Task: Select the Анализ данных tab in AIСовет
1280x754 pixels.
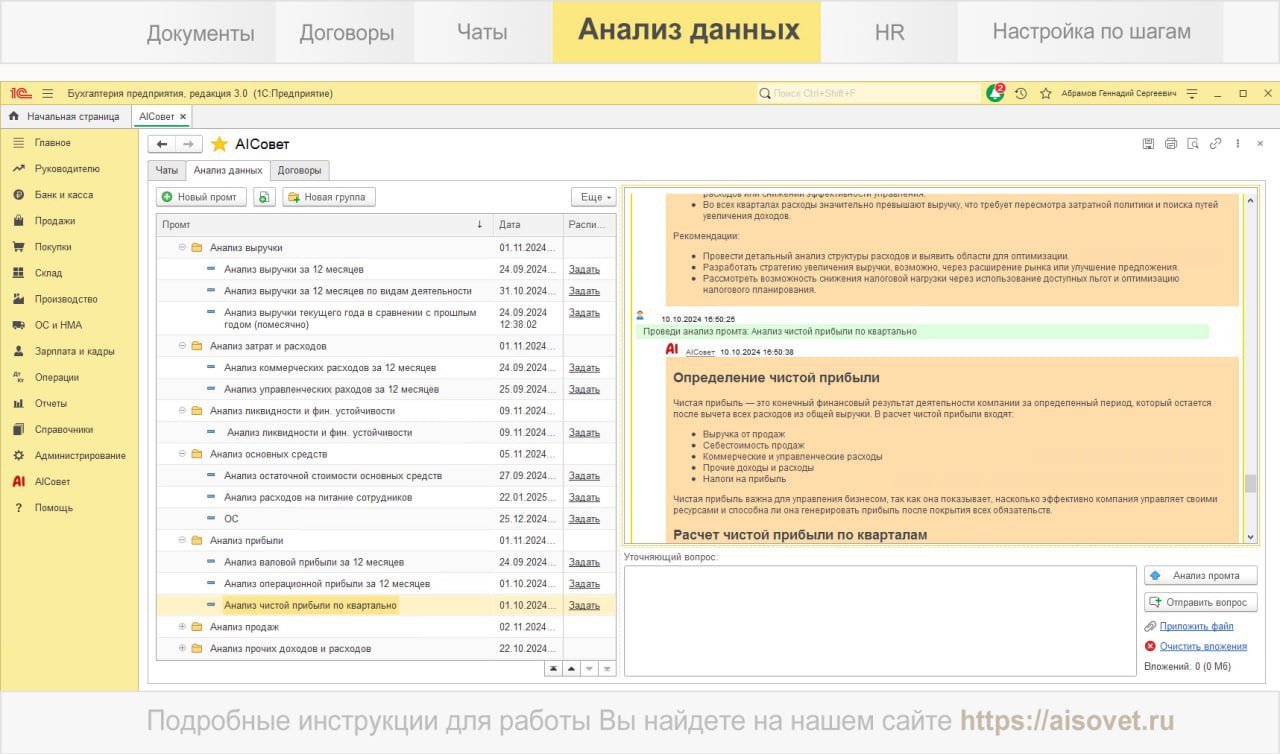Action: tap(228, 170)
